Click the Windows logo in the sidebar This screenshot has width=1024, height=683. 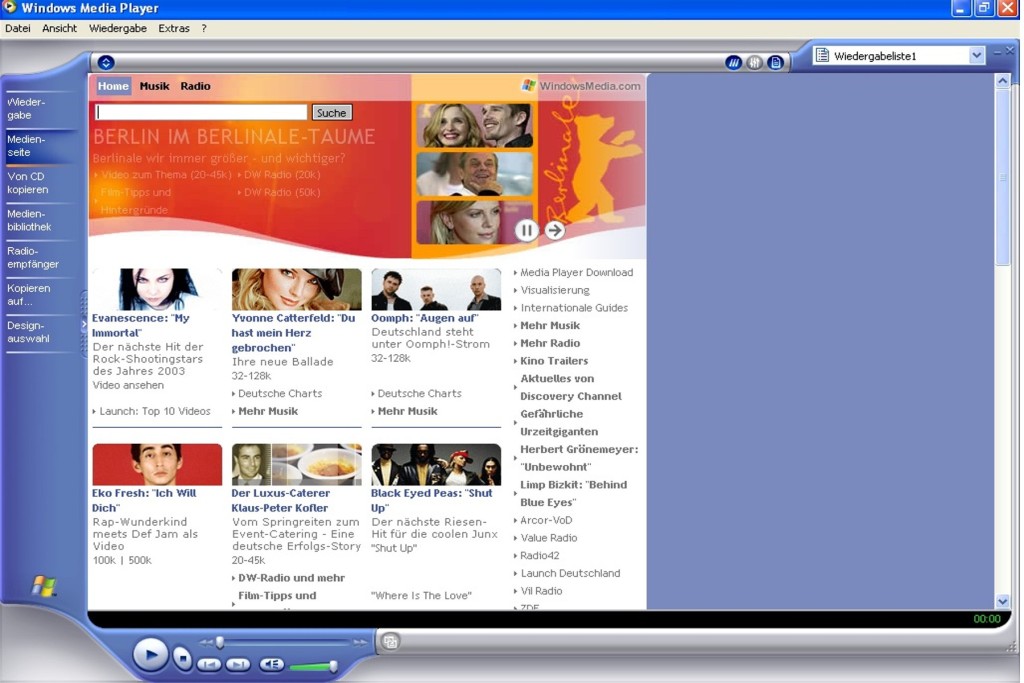(x=44, y=586)
